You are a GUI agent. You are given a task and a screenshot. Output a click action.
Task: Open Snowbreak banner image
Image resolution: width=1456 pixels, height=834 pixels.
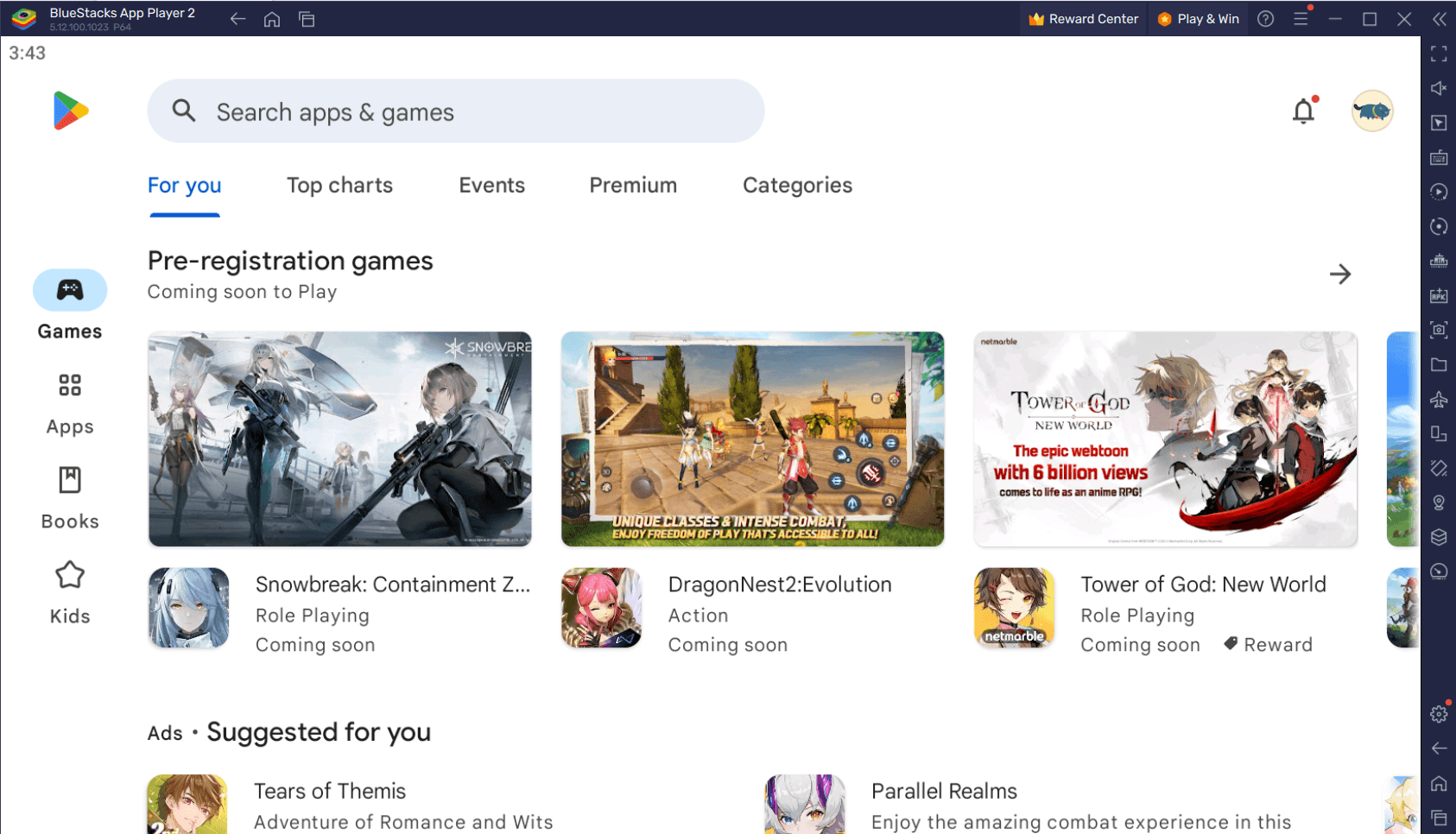pos(340,439)
